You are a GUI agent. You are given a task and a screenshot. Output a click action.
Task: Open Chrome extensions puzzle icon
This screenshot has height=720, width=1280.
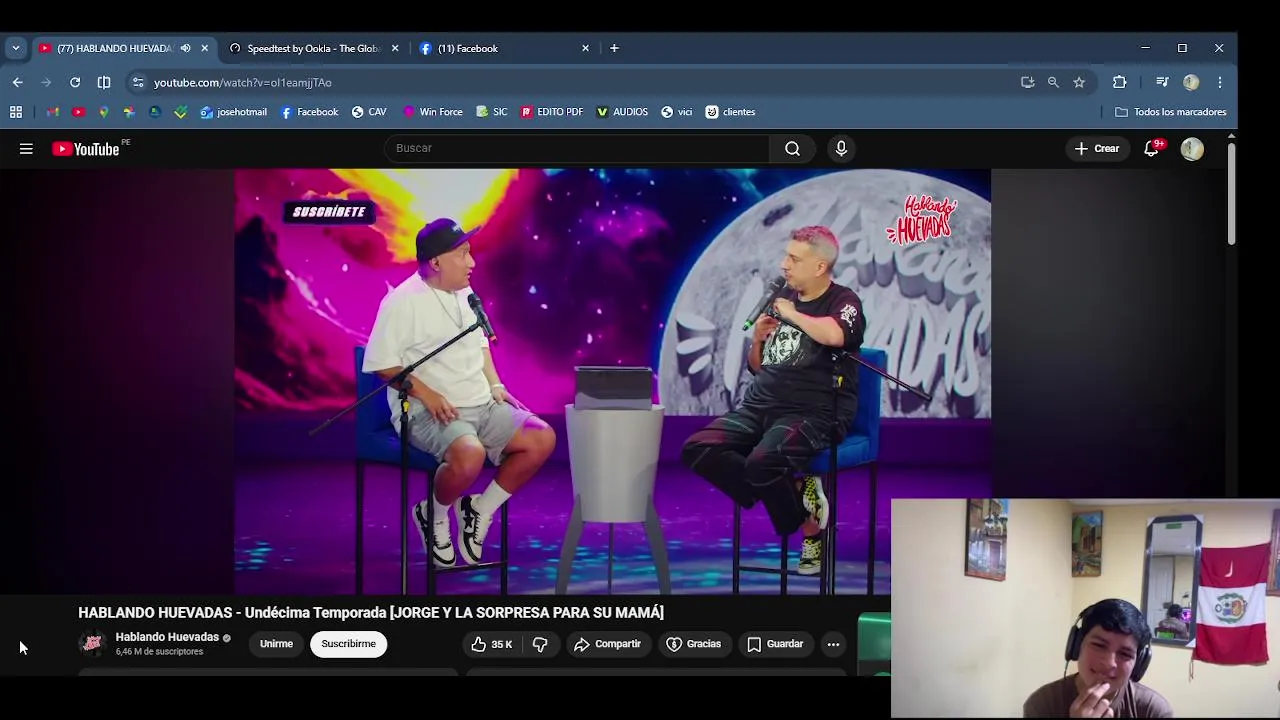pyautogui.click(x=1119, y=82)
